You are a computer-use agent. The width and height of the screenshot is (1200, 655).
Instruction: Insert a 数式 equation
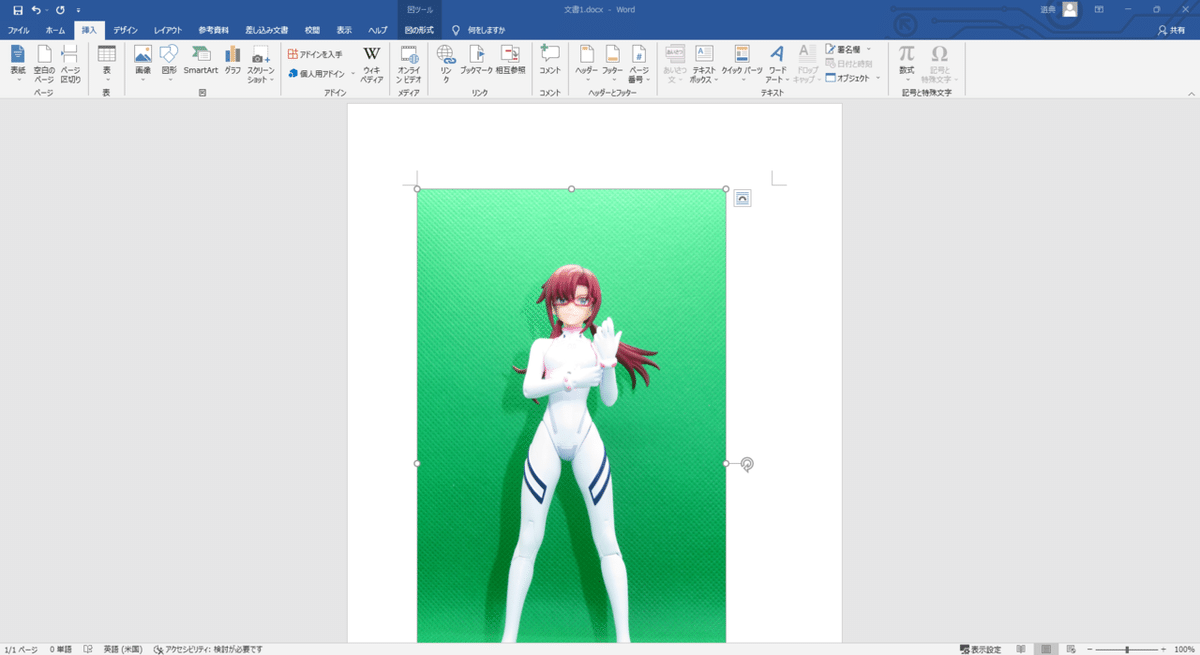click(x=906, y=63)
